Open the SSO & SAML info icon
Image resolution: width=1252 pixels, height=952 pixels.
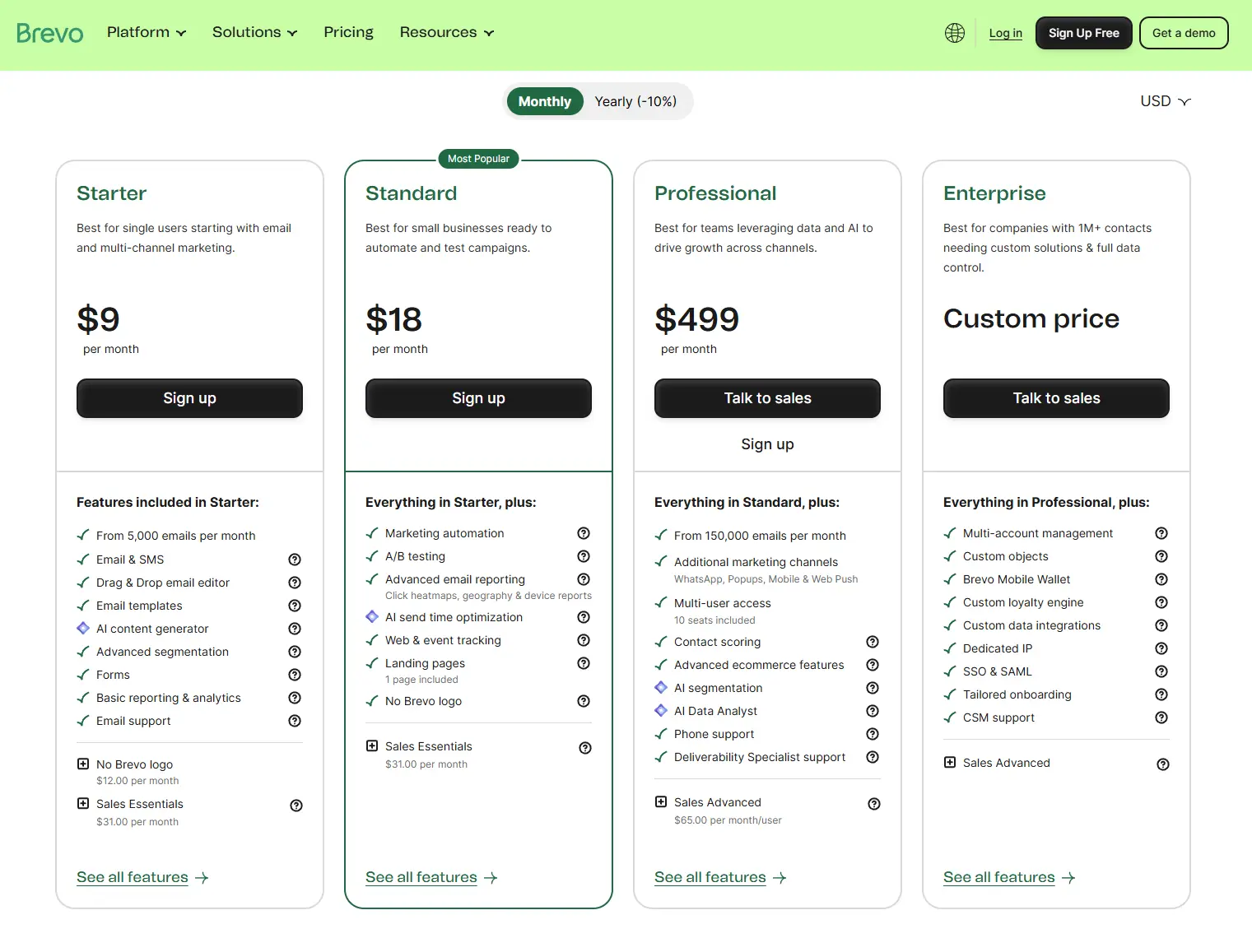pos(1161,671)
